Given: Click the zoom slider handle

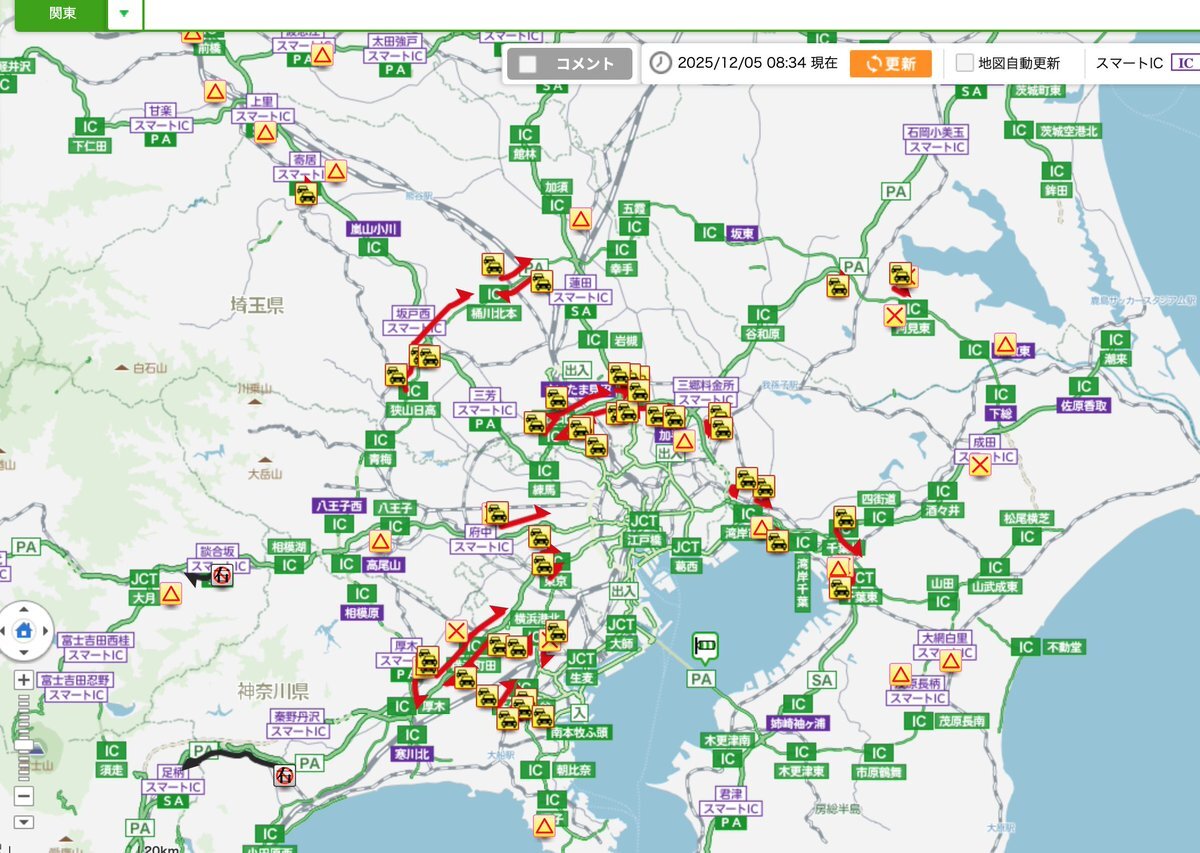Looking at the screenshot, I should coord(25,748).
